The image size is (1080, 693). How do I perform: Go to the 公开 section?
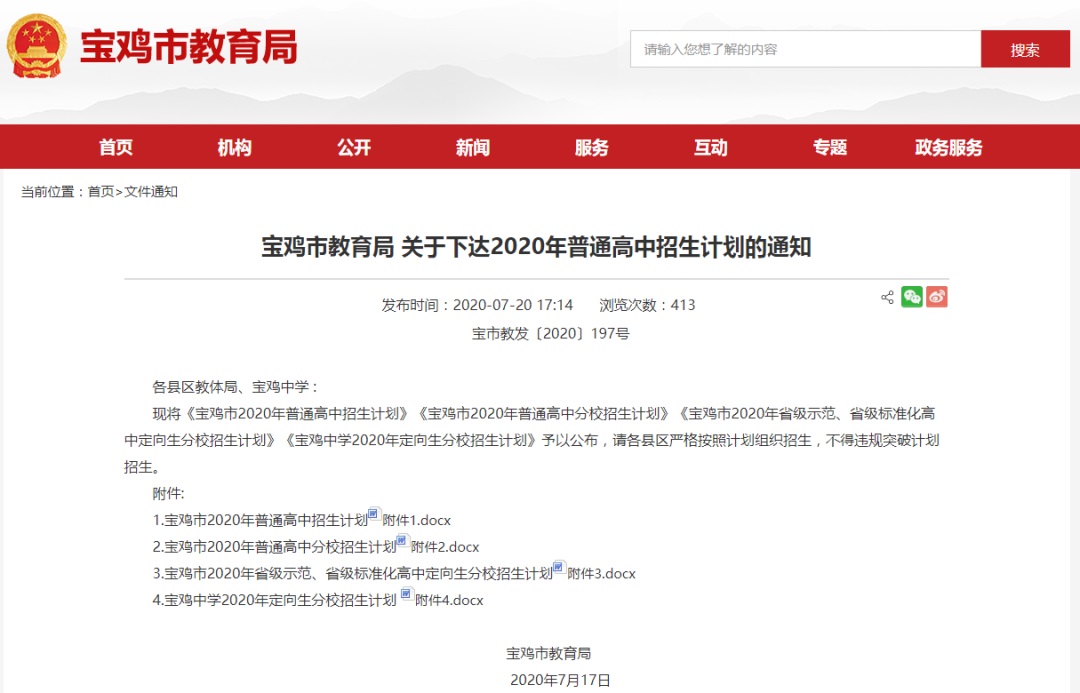pos(354,148)
